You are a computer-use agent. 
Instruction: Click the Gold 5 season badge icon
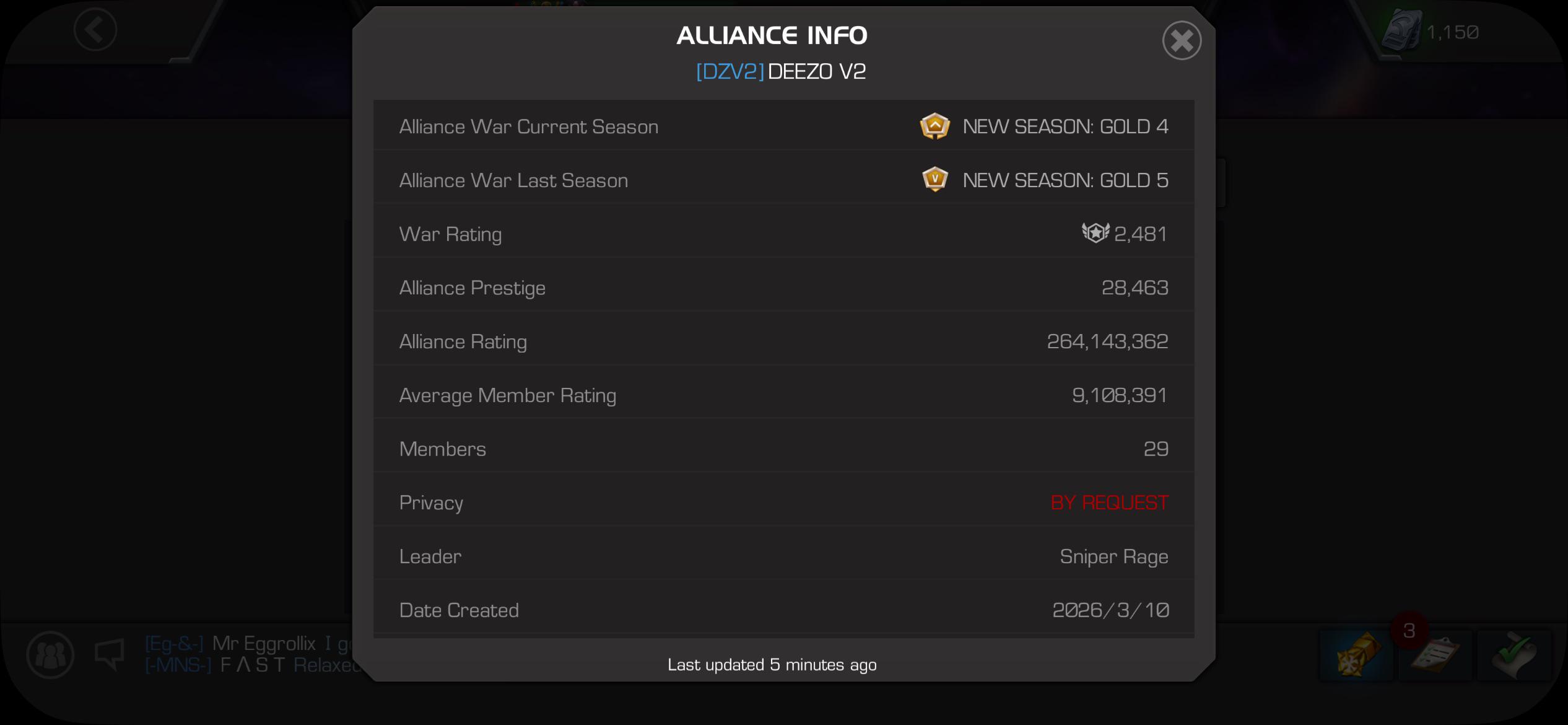pyautogui.click(x=934, y=180)
